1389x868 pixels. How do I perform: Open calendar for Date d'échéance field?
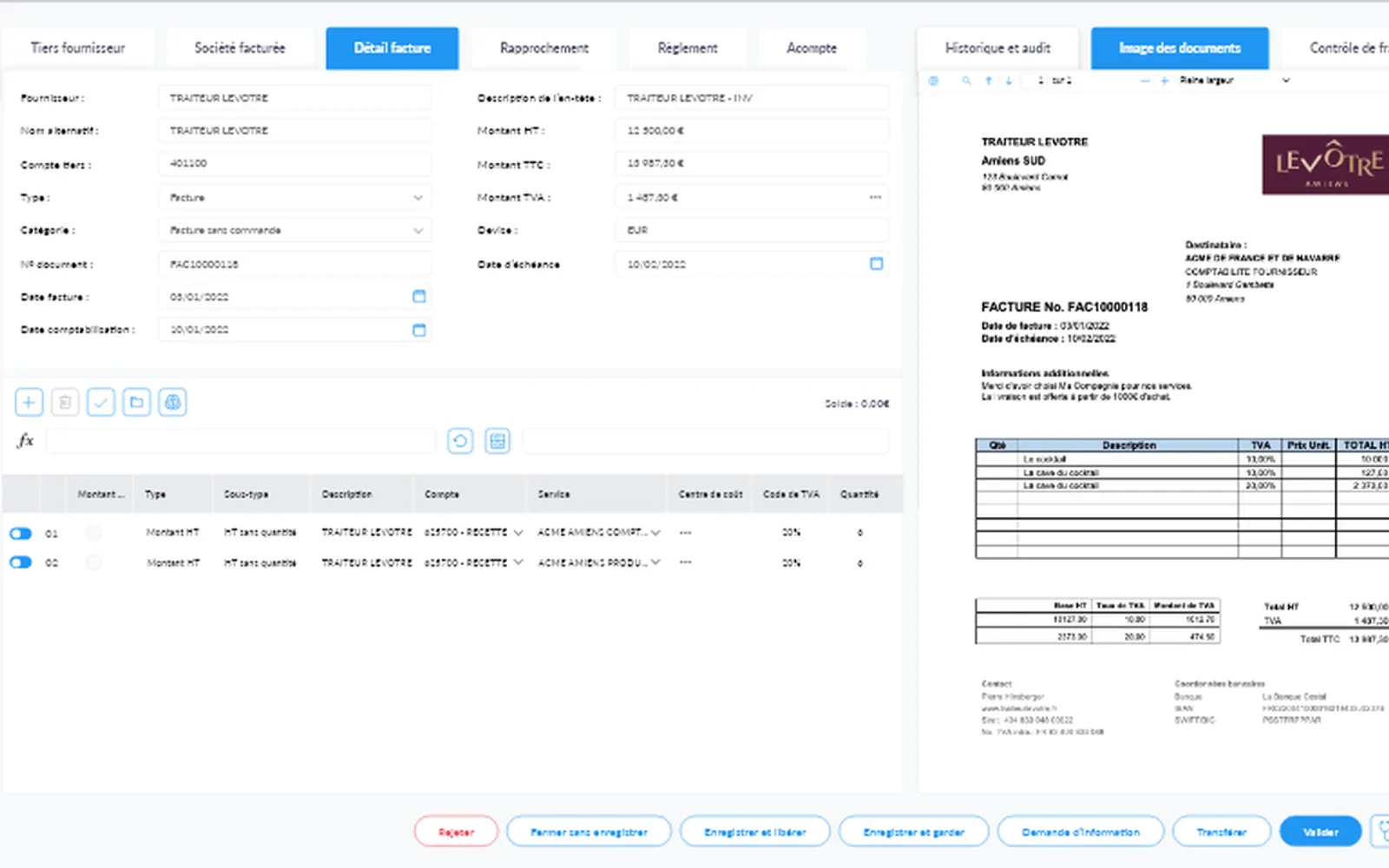point(876,264)
